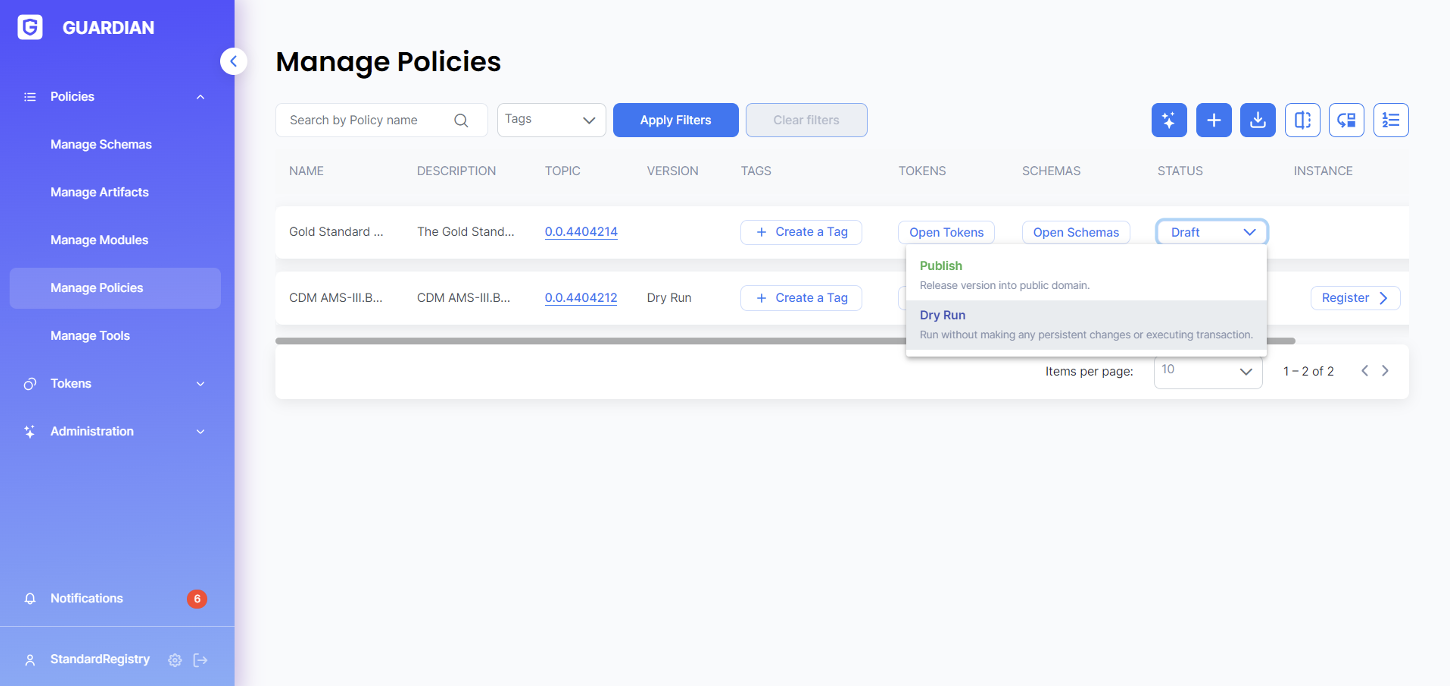1450x686 pixels.
Task: Click the import policy download icon
Action: (x=1258, y=120)
